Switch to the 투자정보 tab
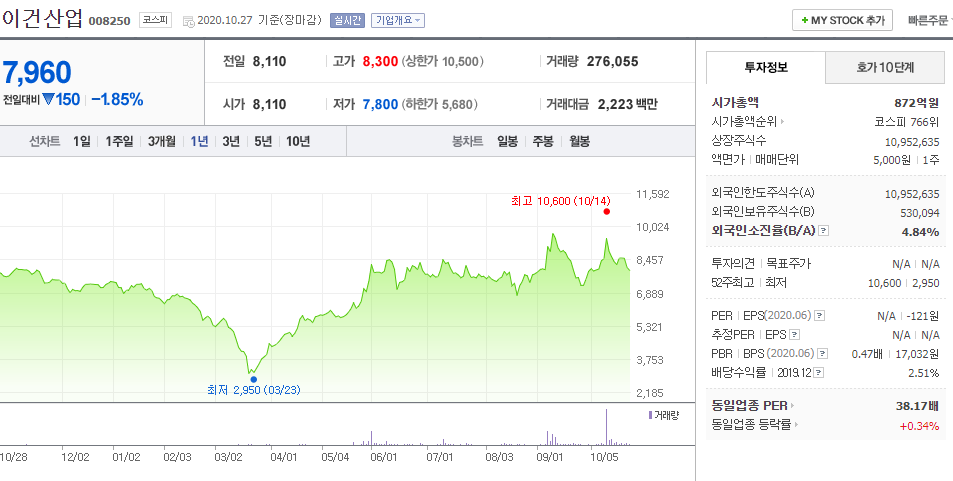 pos(766,67)
